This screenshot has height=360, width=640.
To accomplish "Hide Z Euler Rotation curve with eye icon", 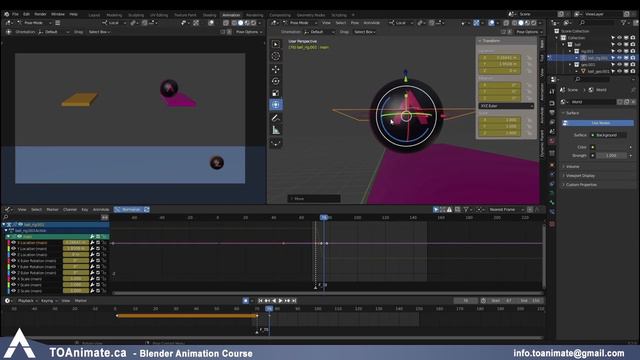I will coord(13,273).
